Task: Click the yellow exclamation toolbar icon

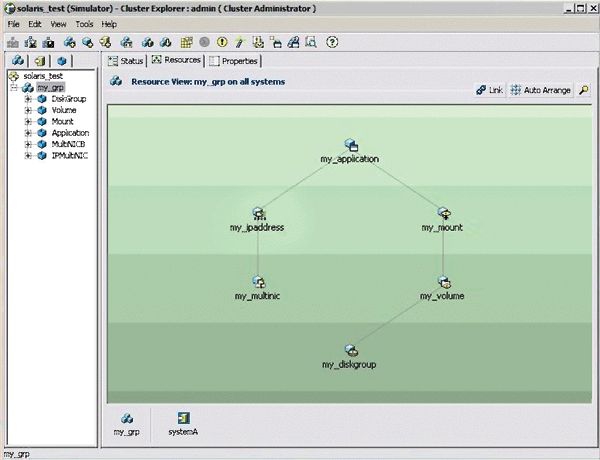Action: [x=222, y=43]
